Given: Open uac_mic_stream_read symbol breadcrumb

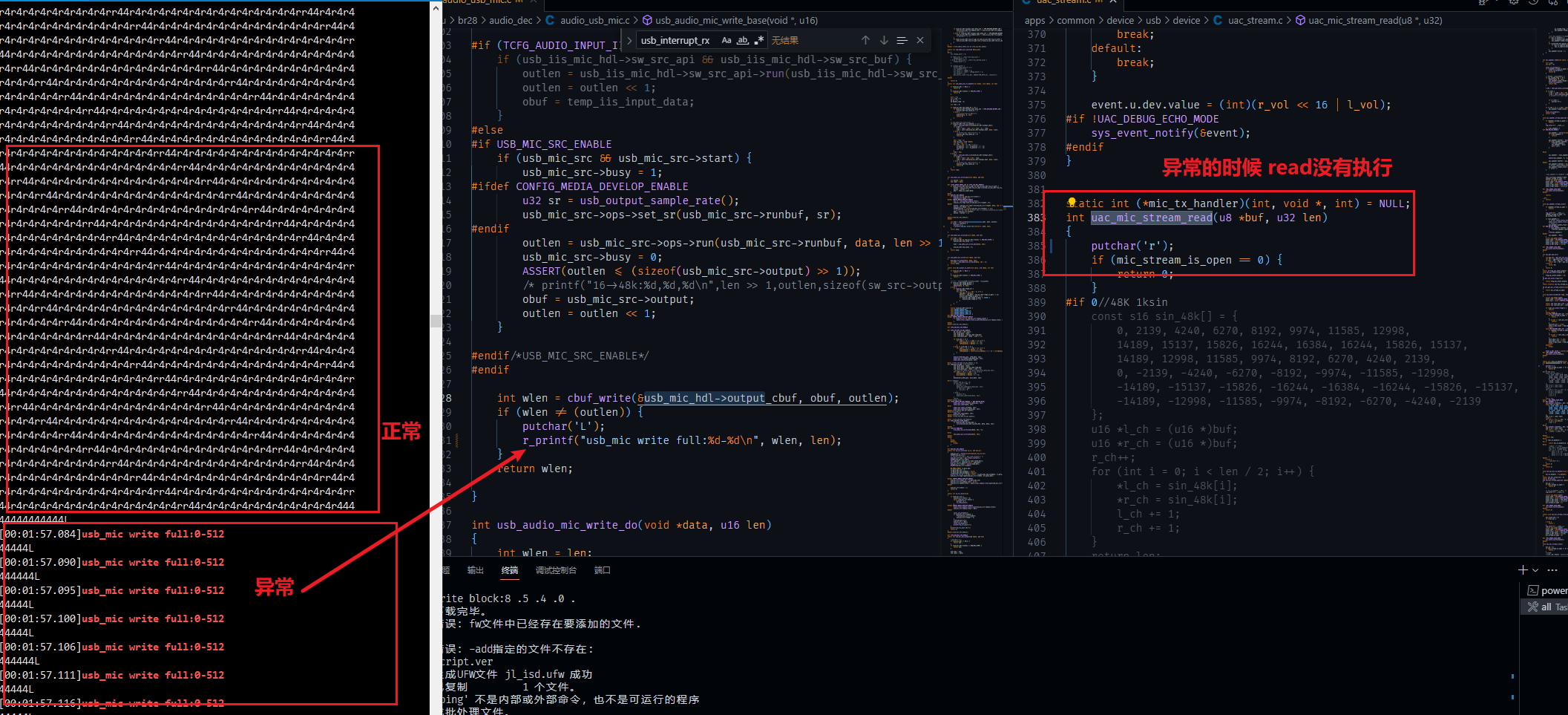Looking at the screenshot, I should [1375, 20].
